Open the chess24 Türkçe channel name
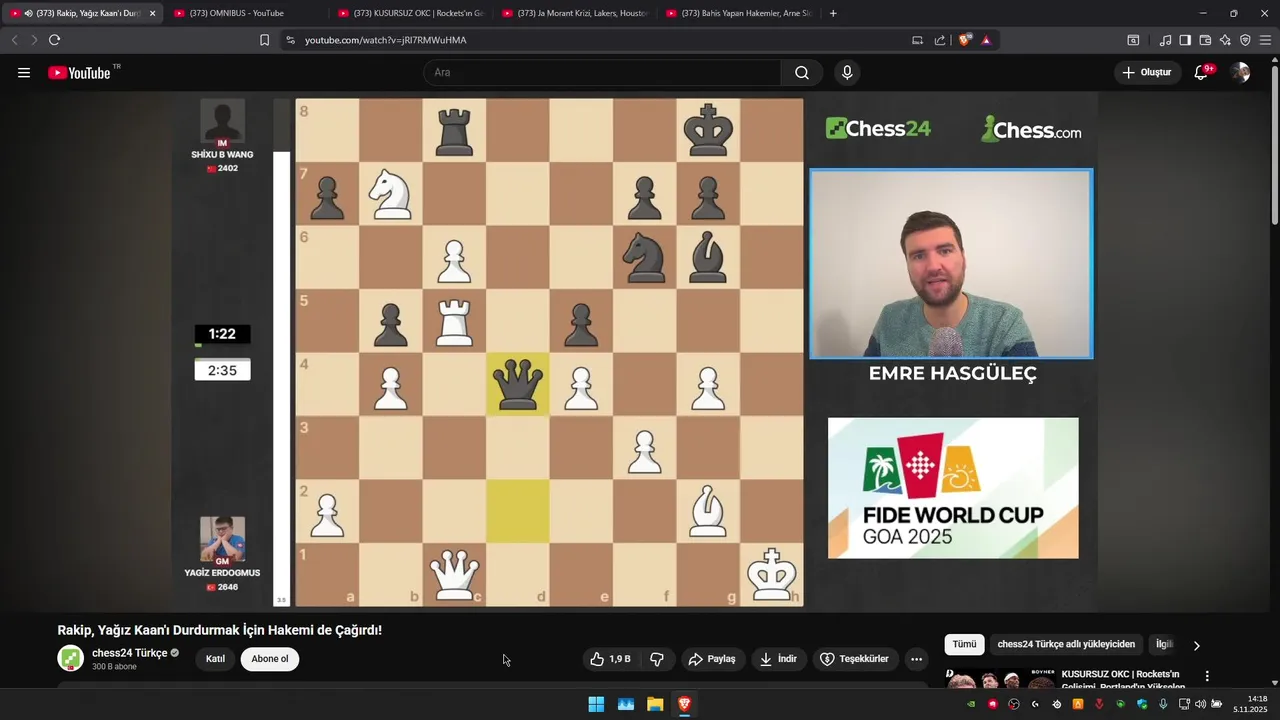The image size is (1280, 720). 129,653
